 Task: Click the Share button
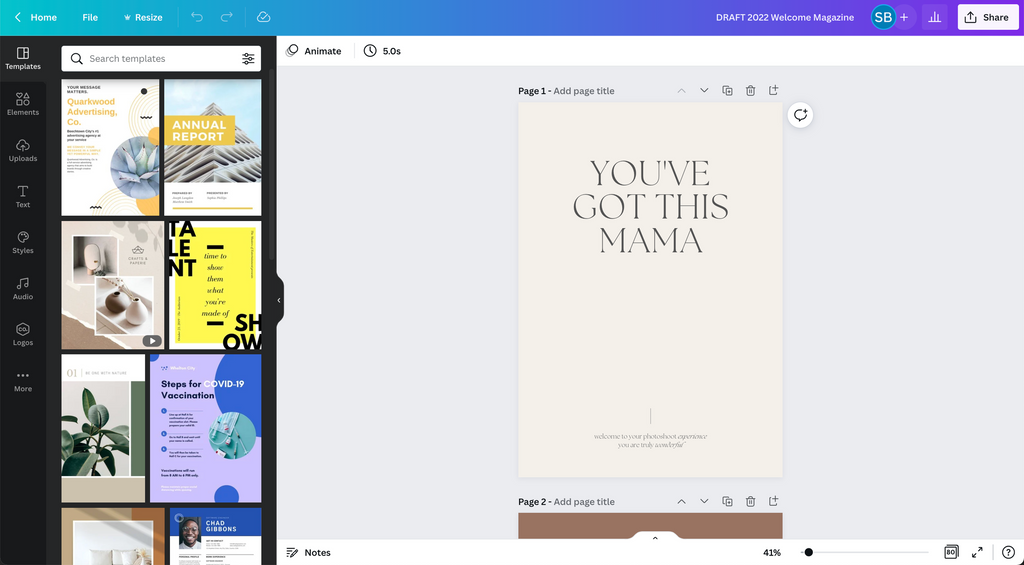click(x=986, y=17)
